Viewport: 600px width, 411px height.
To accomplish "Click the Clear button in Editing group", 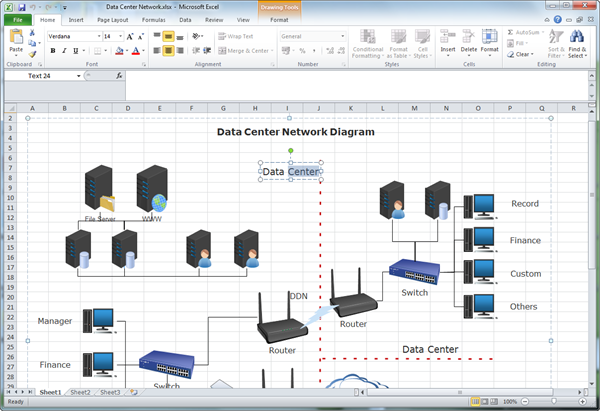I will (x=522, y=54).
